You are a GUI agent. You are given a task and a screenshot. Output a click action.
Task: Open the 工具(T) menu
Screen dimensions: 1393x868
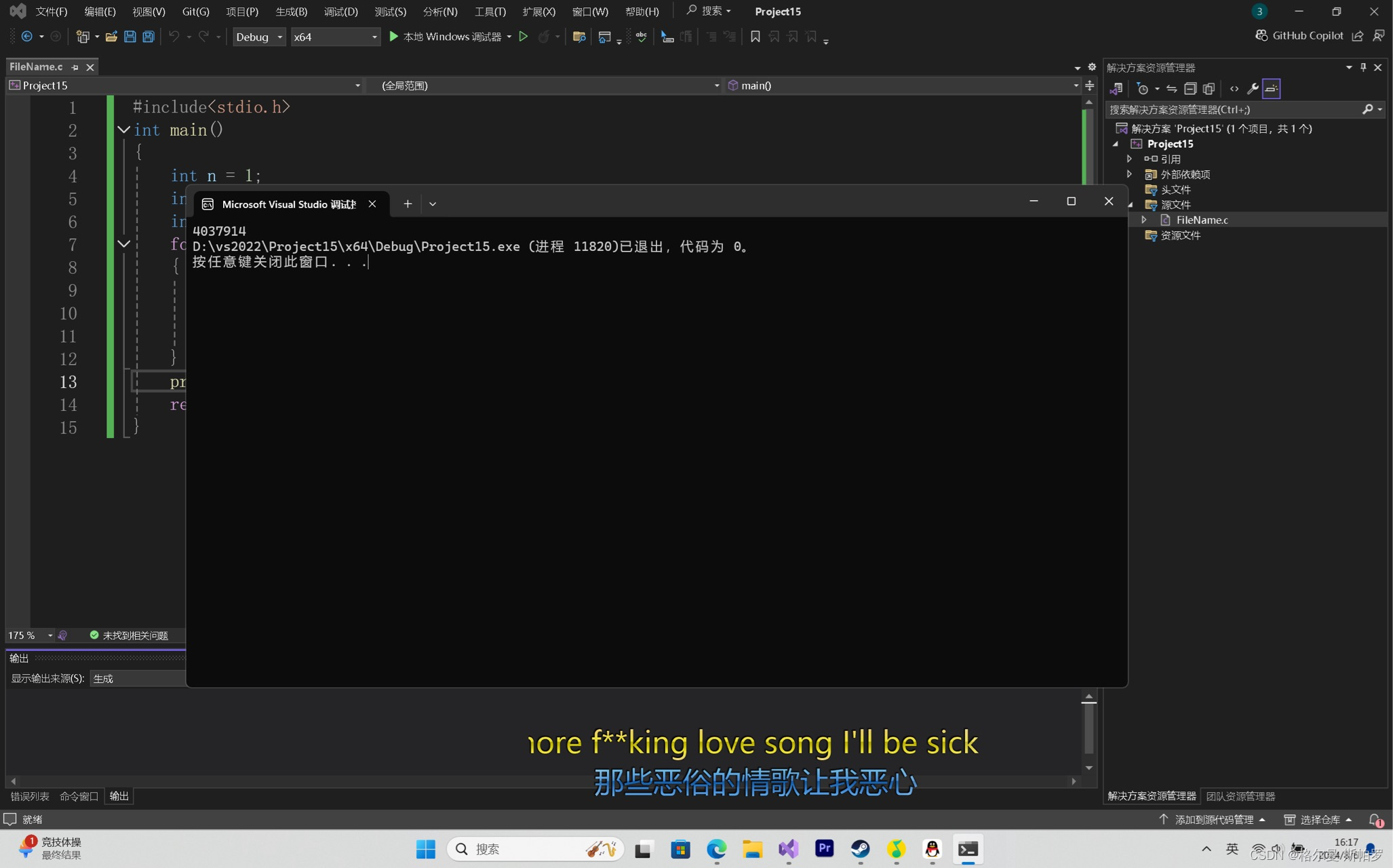click(x=490, y=12)
